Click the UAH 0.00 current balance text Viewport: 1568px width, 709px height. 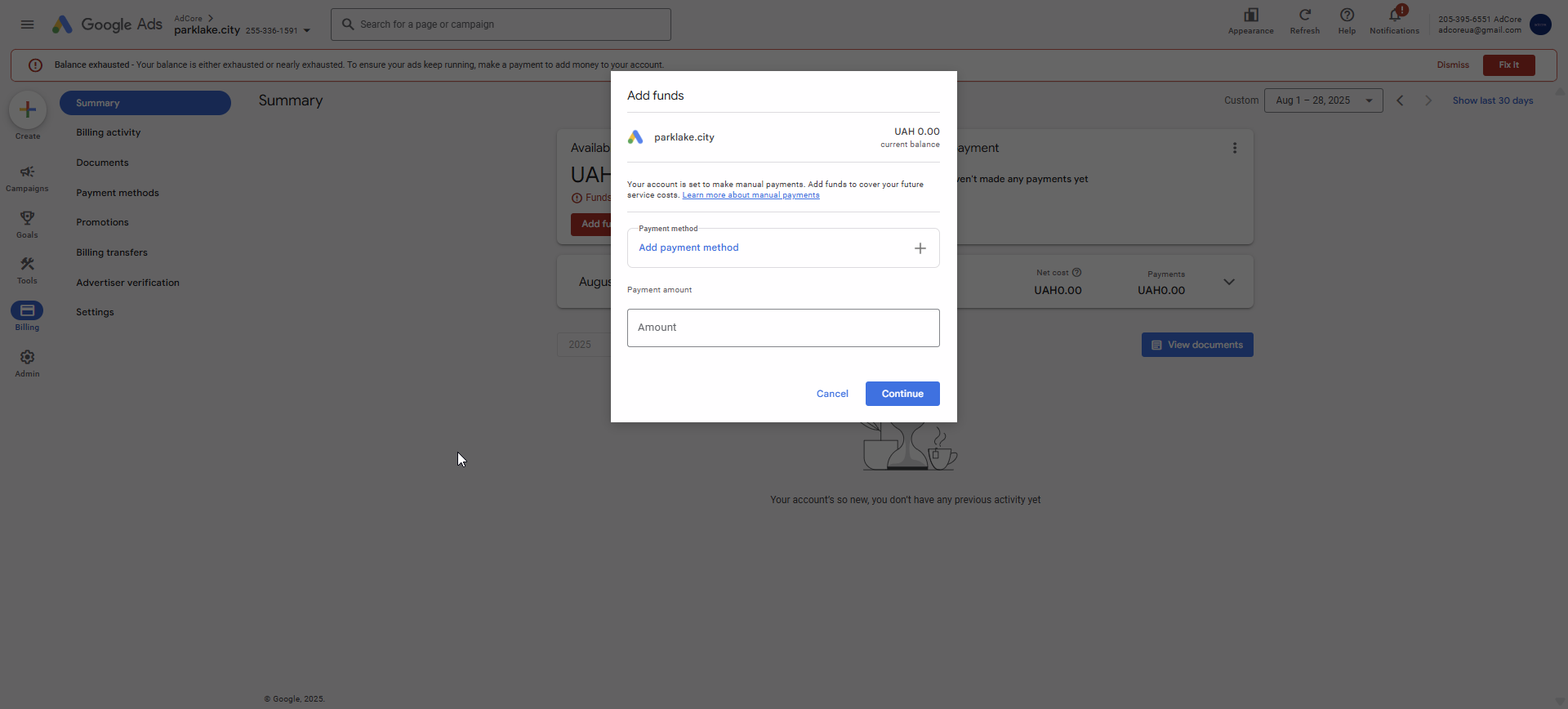pos(916,132)
